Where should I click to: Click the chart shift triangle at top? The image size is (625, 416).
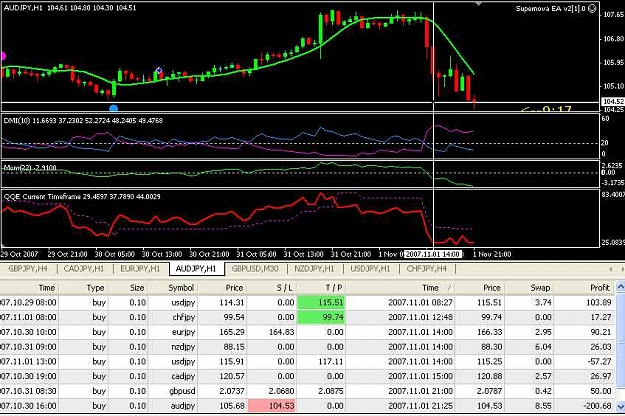pyautogui.click(x=478, y=4)
